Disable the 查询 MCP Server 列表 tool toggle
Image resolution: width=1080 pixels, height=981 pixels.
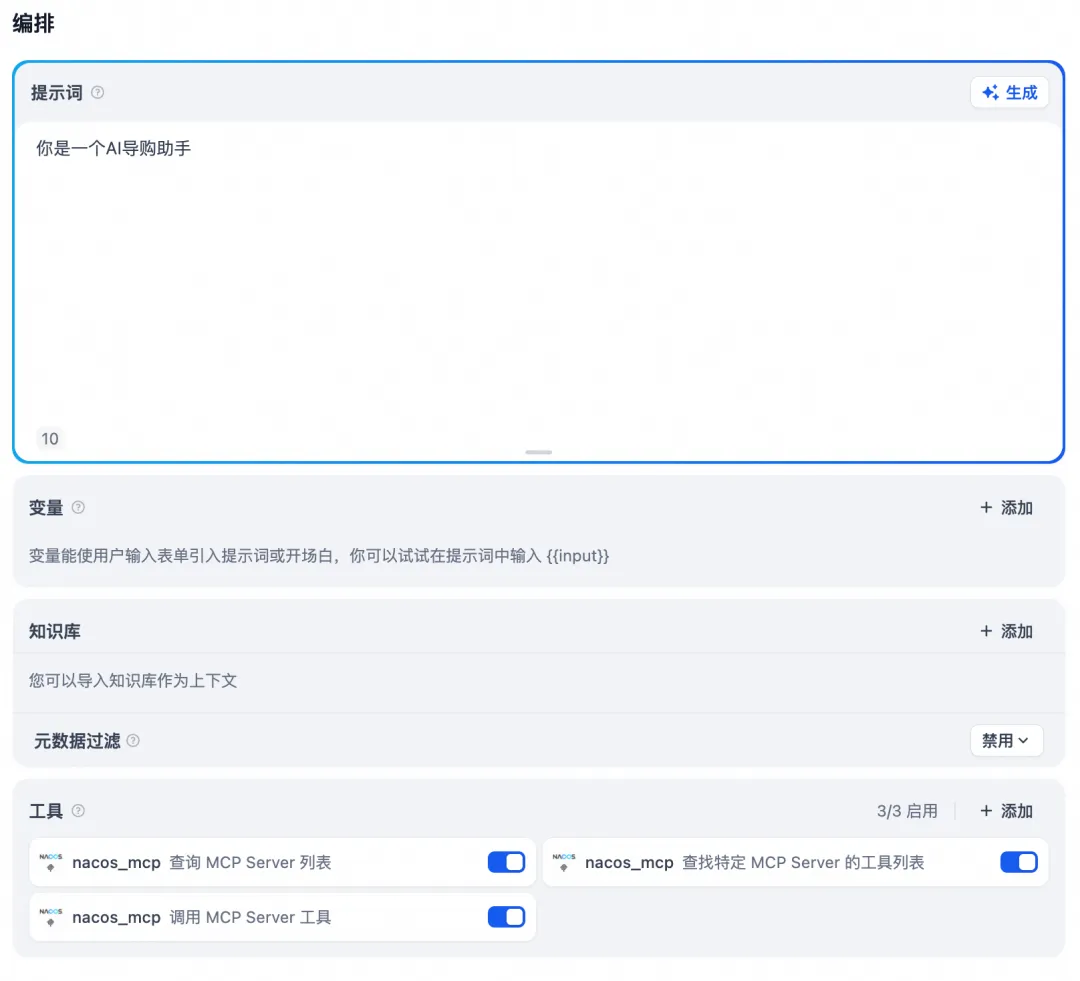tap(507, 861)
